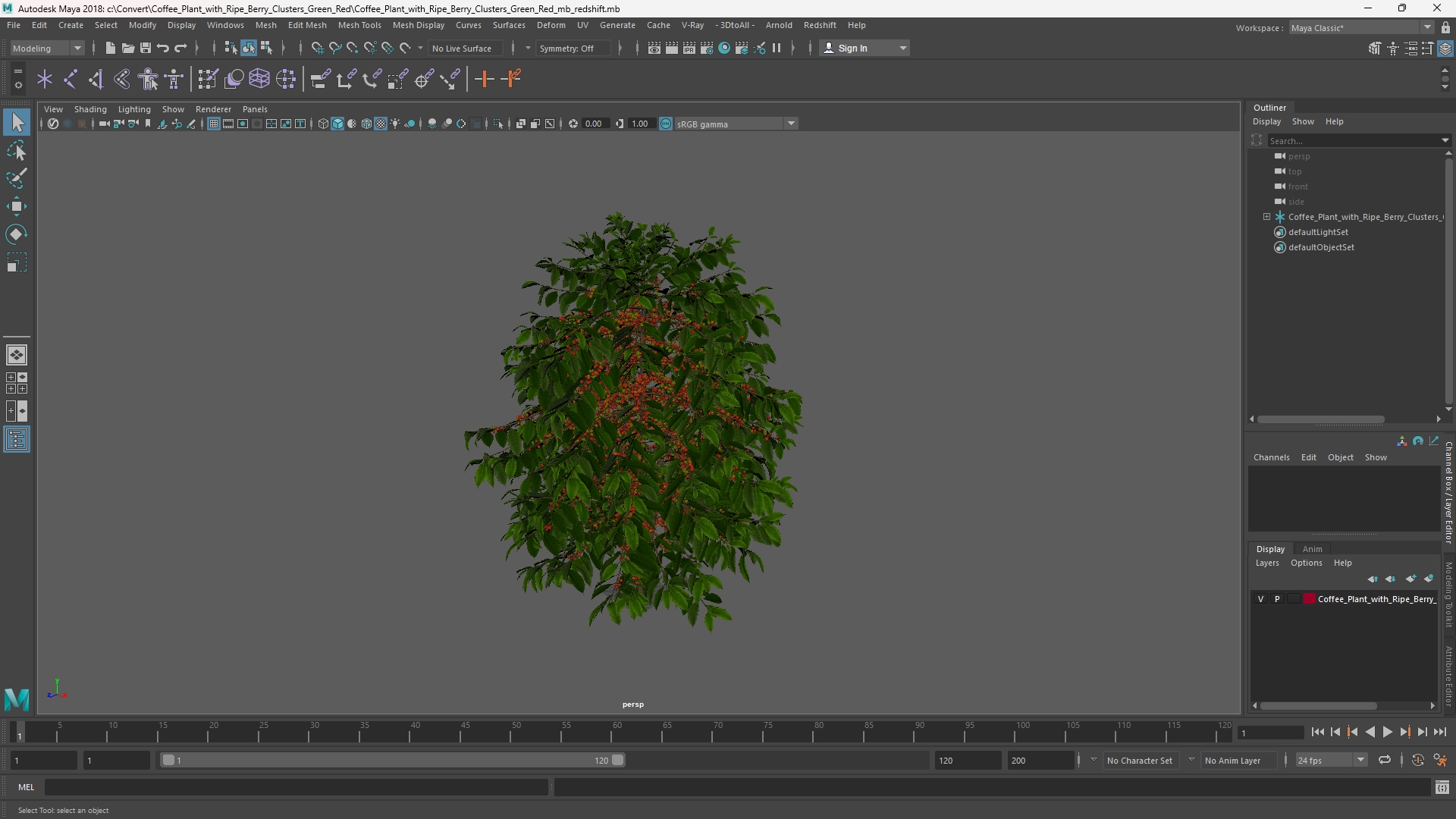Choose the Move tool in toolbox
This screenshot has height=819, width=1456.
[x=17, y=206]
